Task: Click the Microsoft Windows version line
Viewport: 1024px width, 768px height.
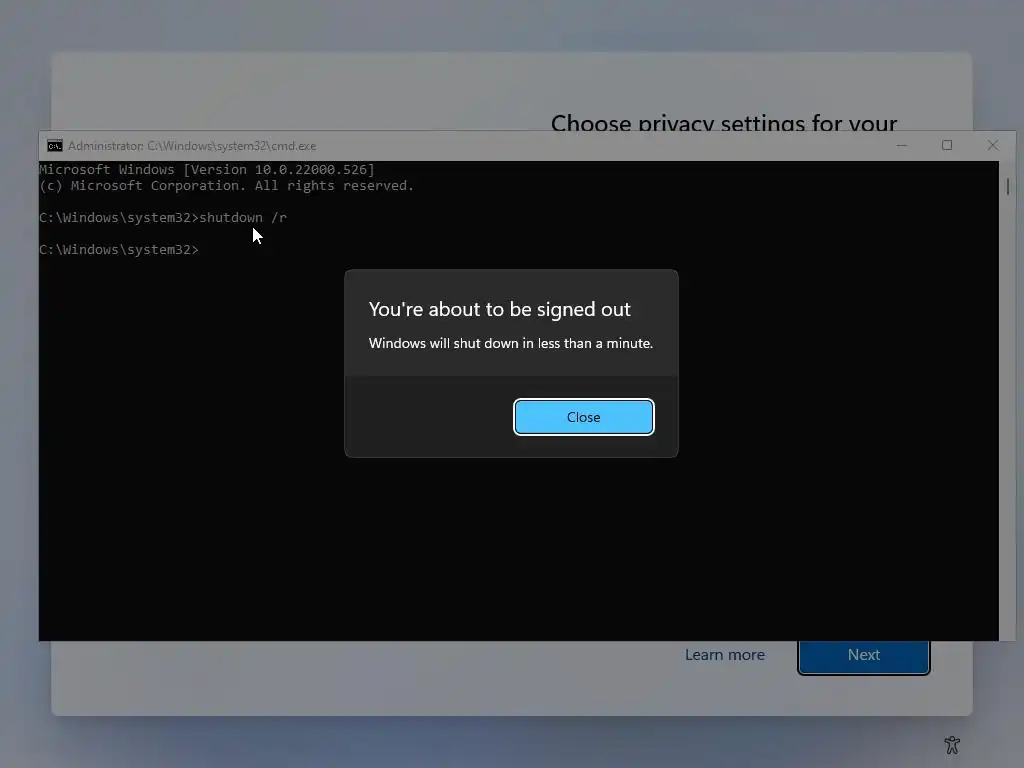Action: [207, 170]
